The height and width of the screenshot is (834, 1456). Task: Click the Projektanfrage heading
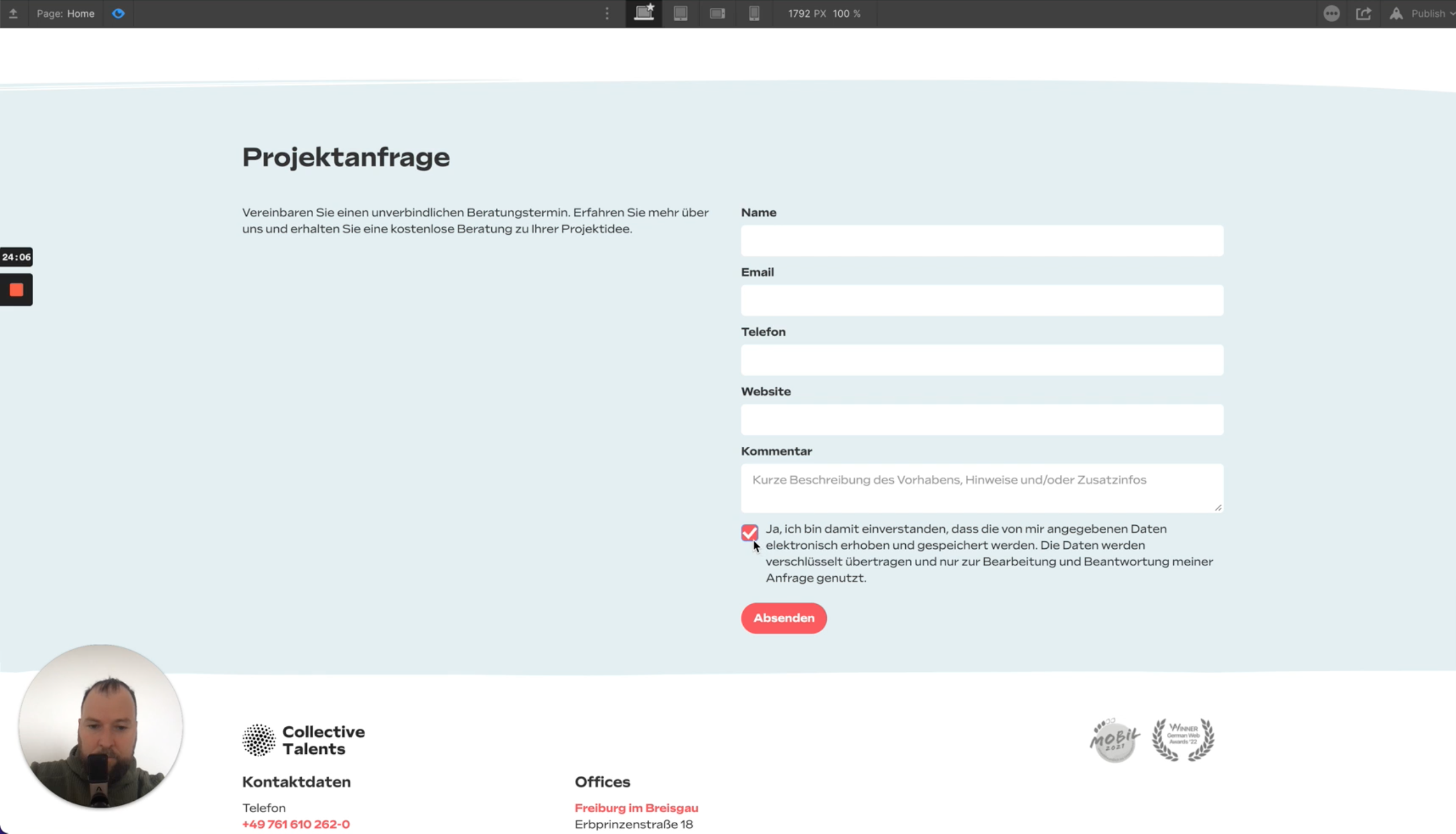click(x=346, y=158)
